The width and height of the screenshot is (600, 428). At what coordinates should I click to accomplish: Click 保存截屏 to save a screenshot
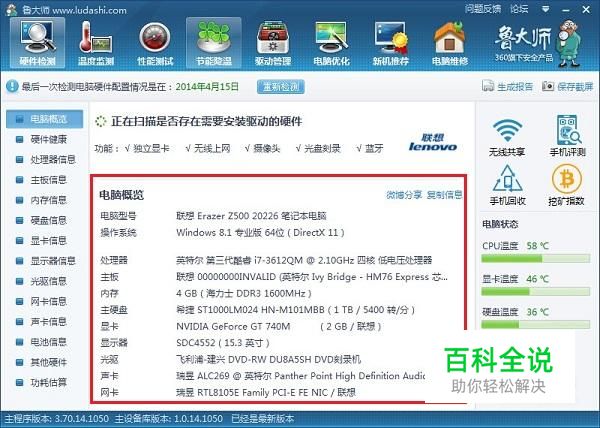click(567, 86)
